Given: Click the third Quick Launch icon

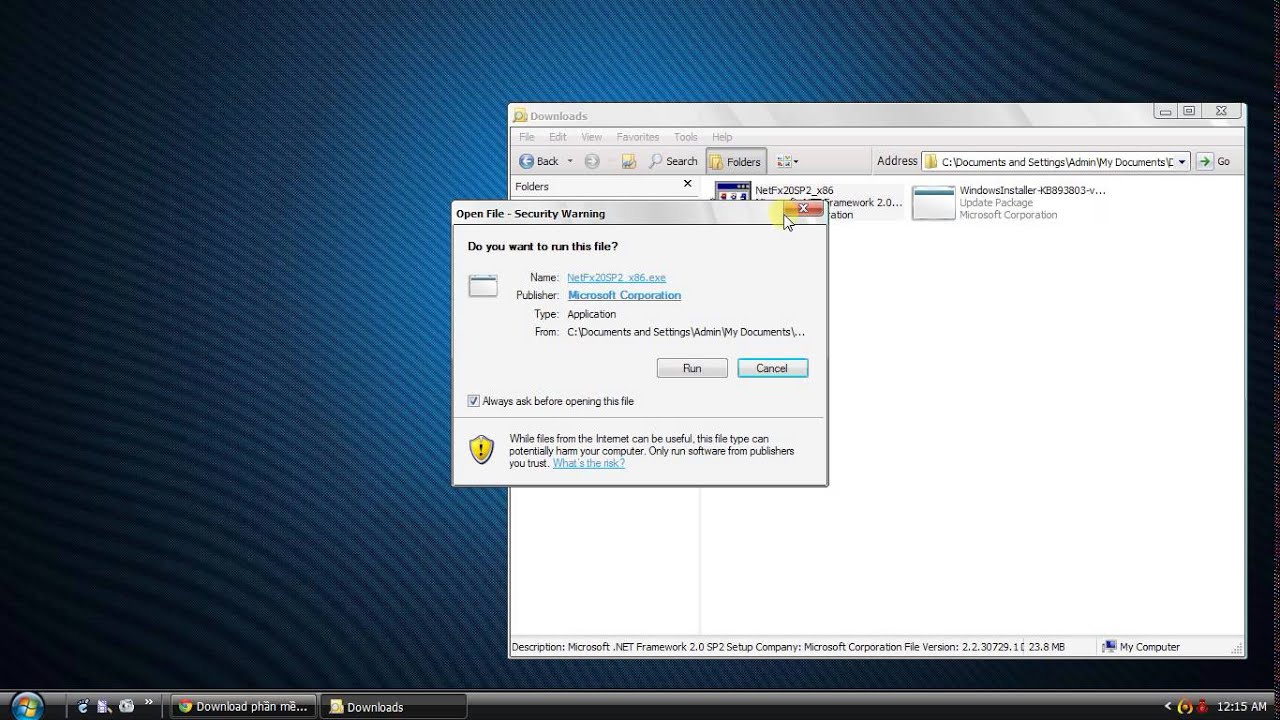Looking at the screenshot, I should pyautogui.click(x=126, y=706).
